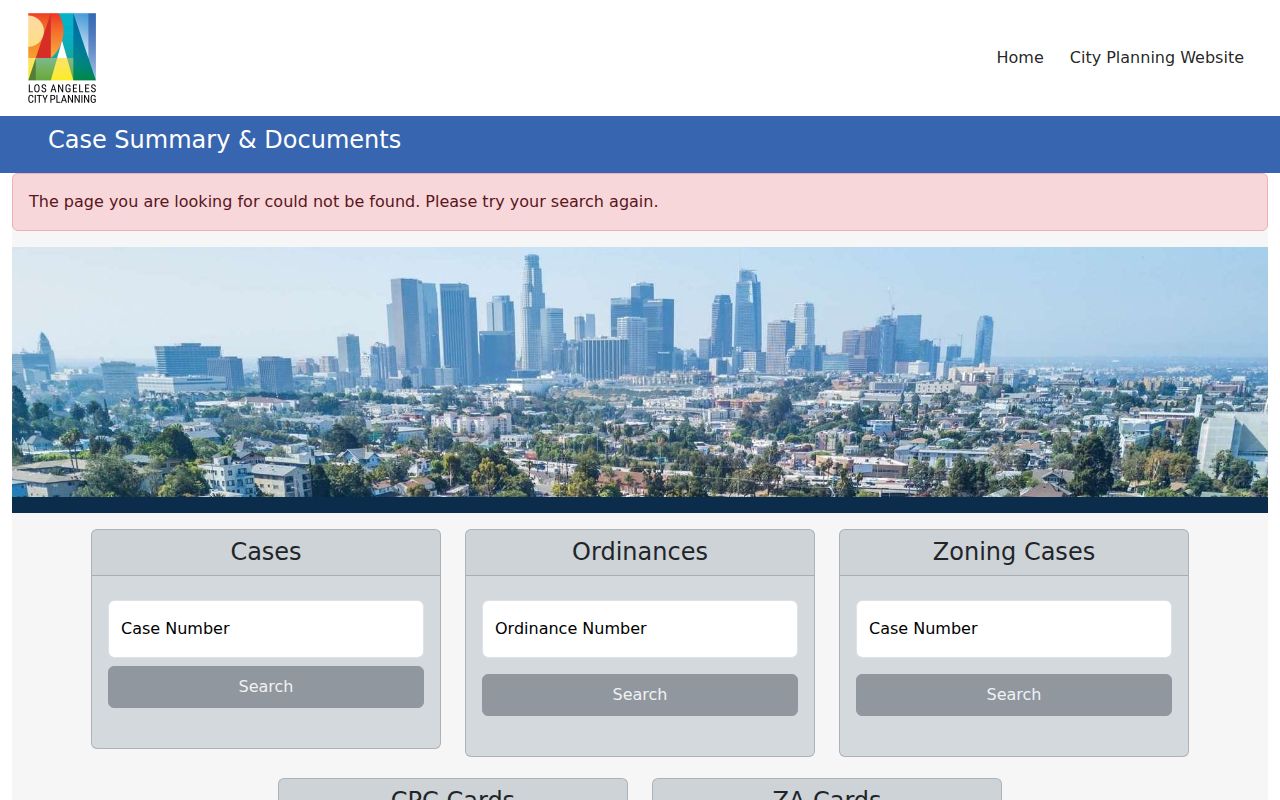Focus the Ordinance Number input field
The width and height of the screenshot is (1280, 800).
[x=640, y=629]
